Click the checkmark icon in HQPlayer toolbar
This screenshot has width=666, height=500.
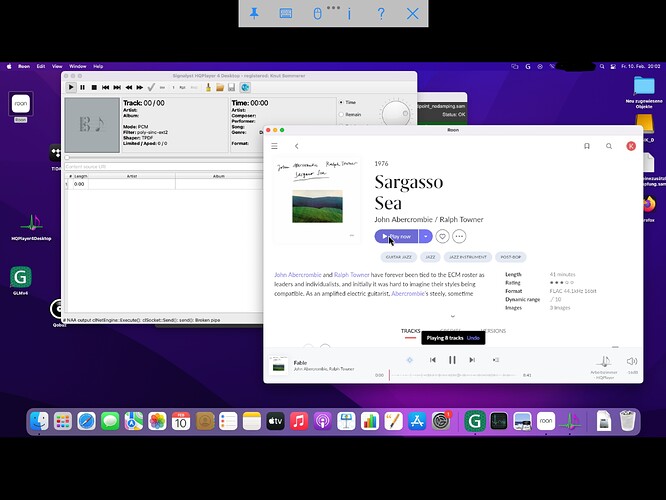point(151,88)
